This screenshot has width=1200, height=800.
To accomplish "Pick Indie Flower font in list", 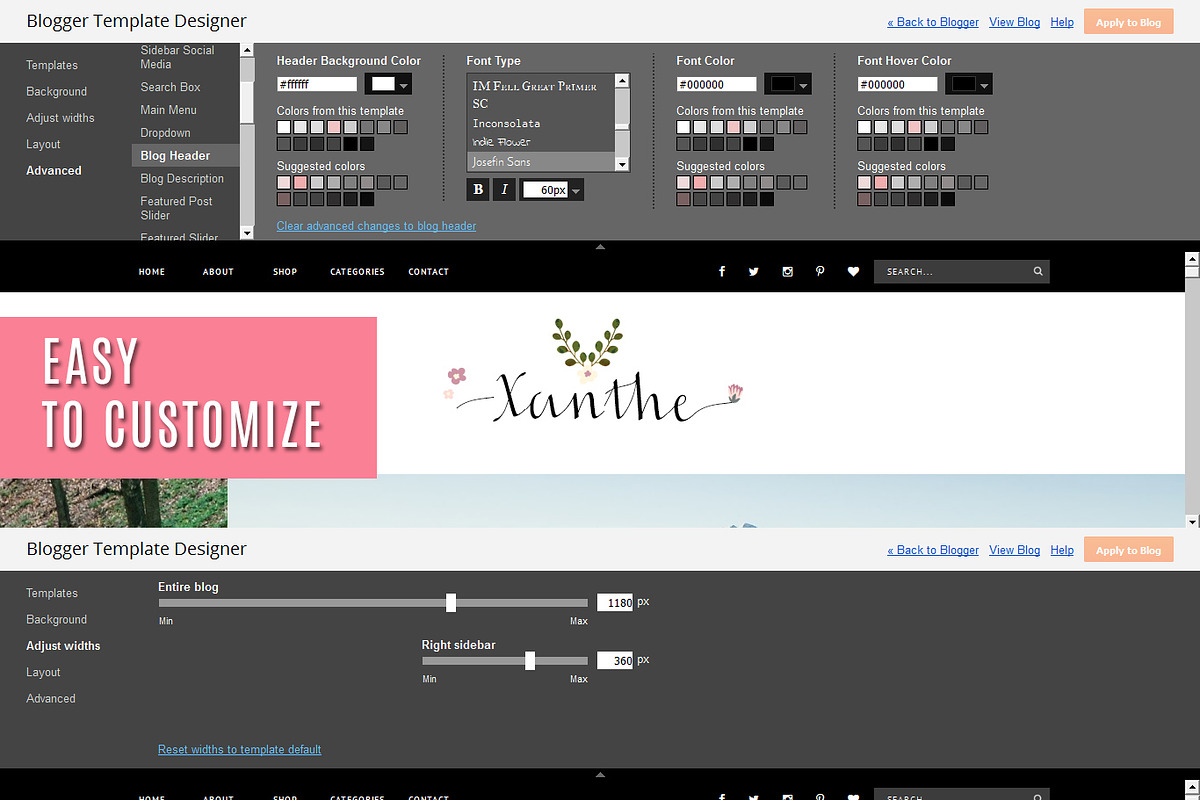I will (x=541, y=142).
